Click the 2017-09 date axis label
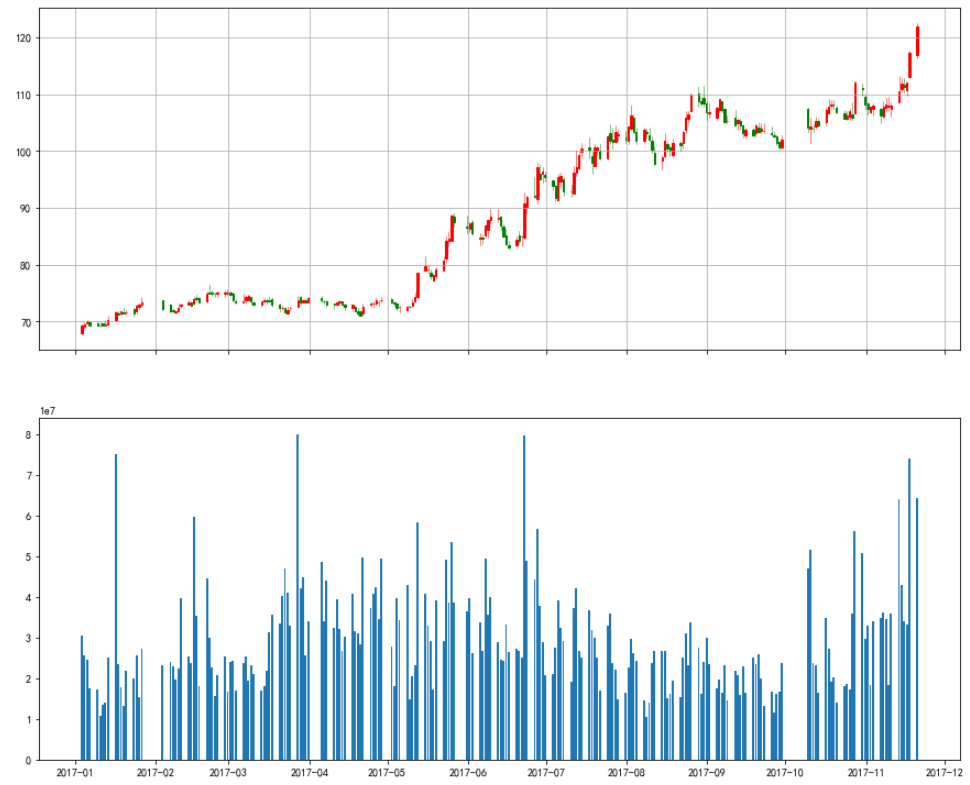Image resolution: width=970 pixels, height=785 pixels. (707, 773)
